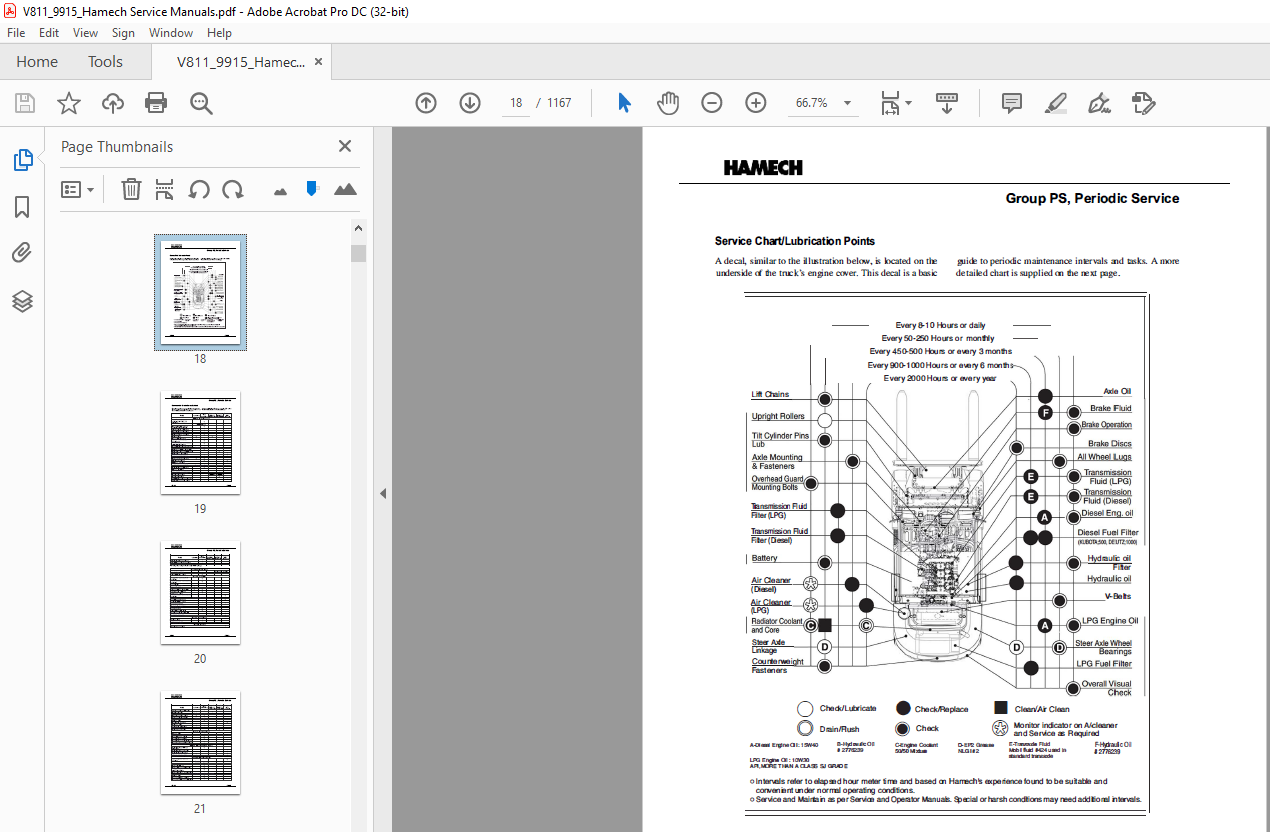Select the V811_9915_Hamec document tab
The height and width of the screenshot is (832, 1270).
pos(241,62)
